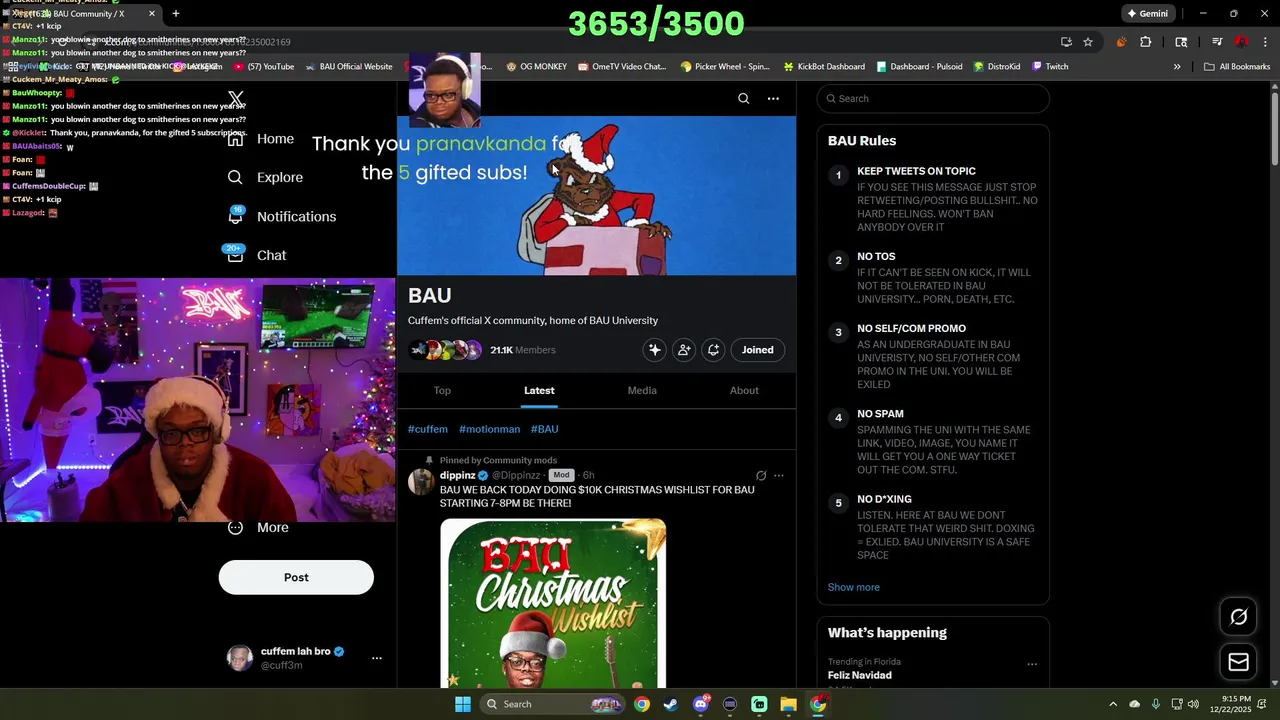Image resolution: width=1280 pixels, height=720 pixels.
Task: Open Dashboard - Pulsoid bookmark
Action: click(919, 67)
